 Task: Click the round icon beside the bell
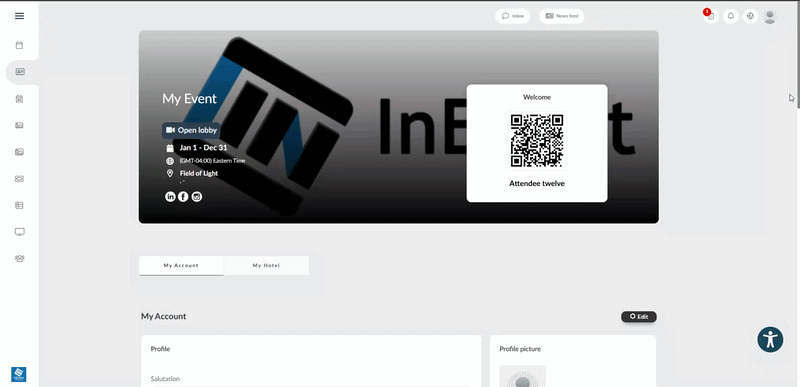(750, 16)
